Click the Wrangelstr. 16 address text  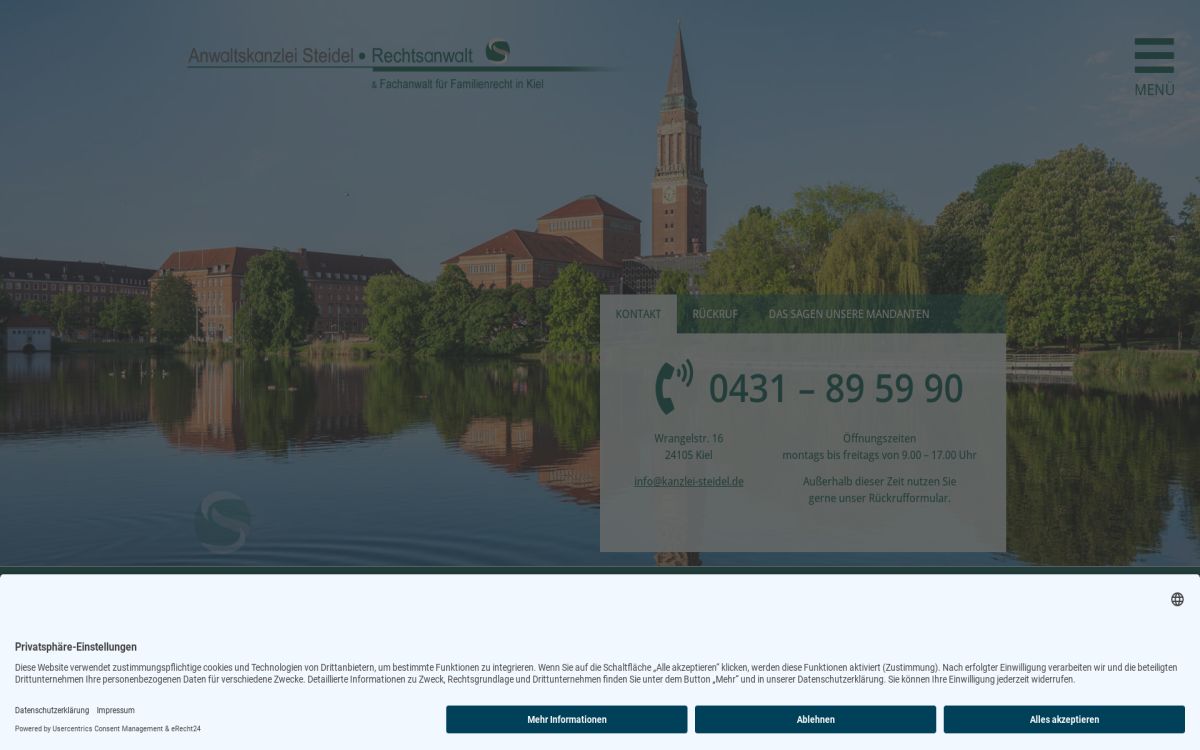point(688,438)
